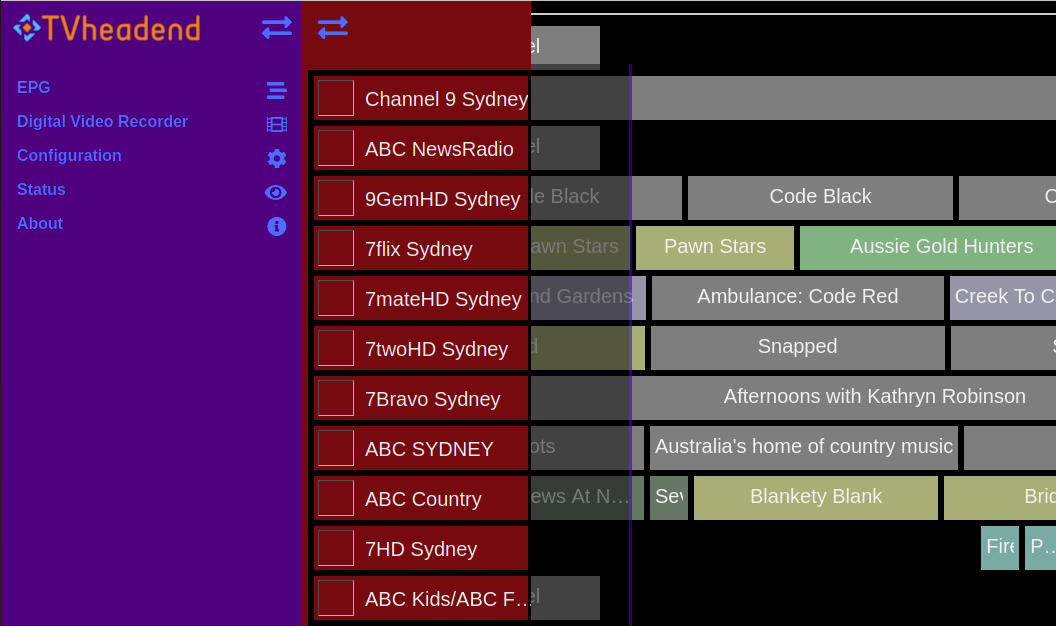Tick the 7mateHD Sydney checkbox
This screenshot has height=626, width=1056.
pos(336,298)
